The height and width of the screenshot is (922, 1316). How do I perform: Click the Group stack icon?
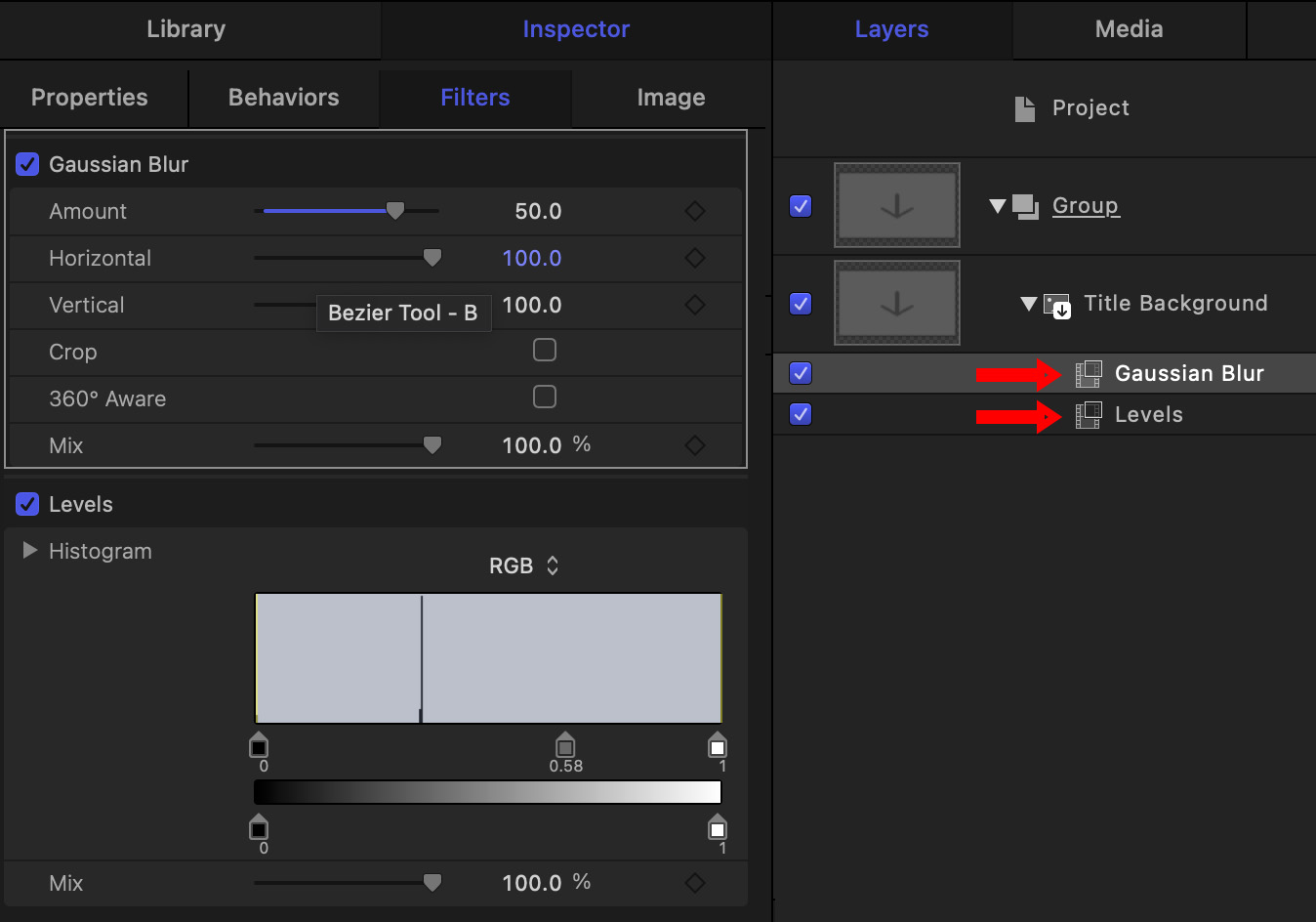point(1025,206)
